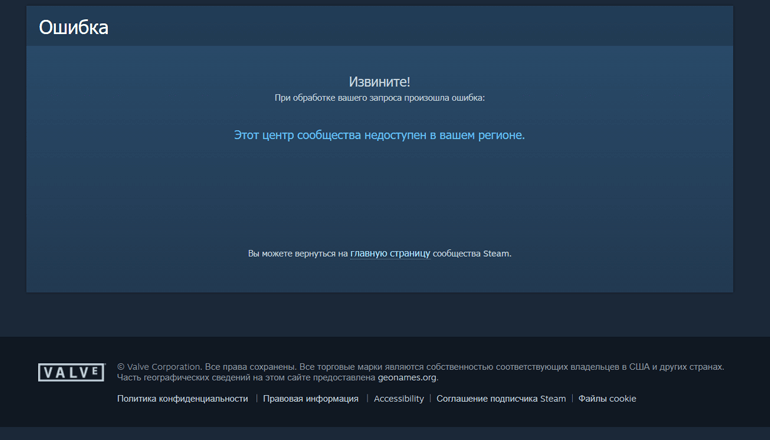Click the separator before Файлы cookie
This screenshot has height=440, width=770.
point(572,399)
